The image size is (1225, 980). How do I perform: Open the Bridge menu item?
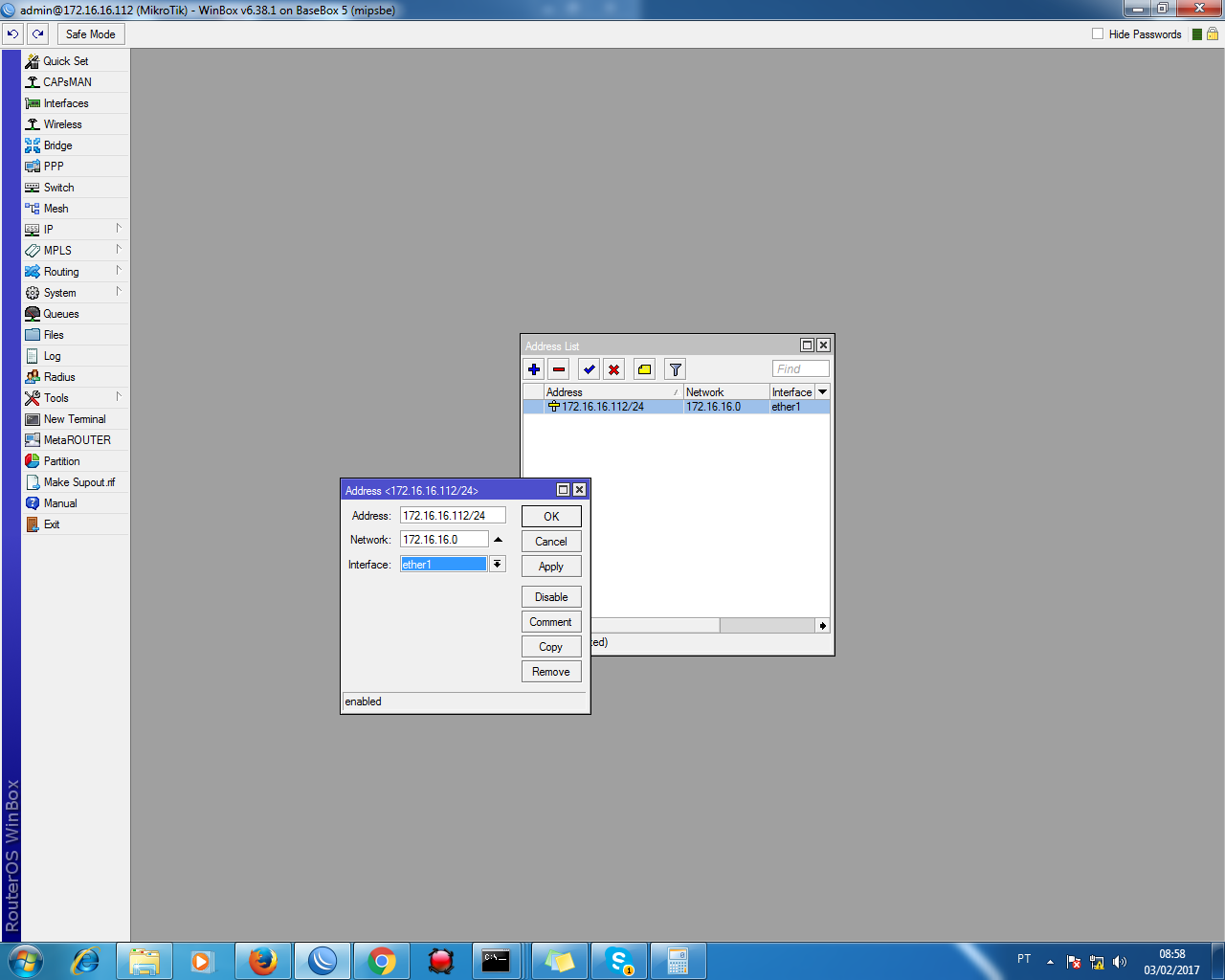click(x=76, y=145)
